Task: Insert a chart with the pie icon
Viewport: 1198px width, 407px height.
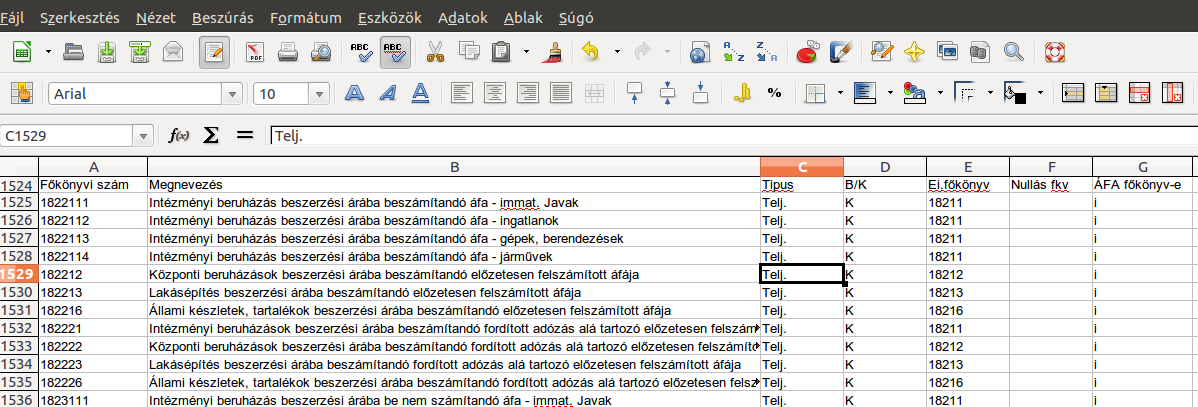Action: click(x=808, y=52)
